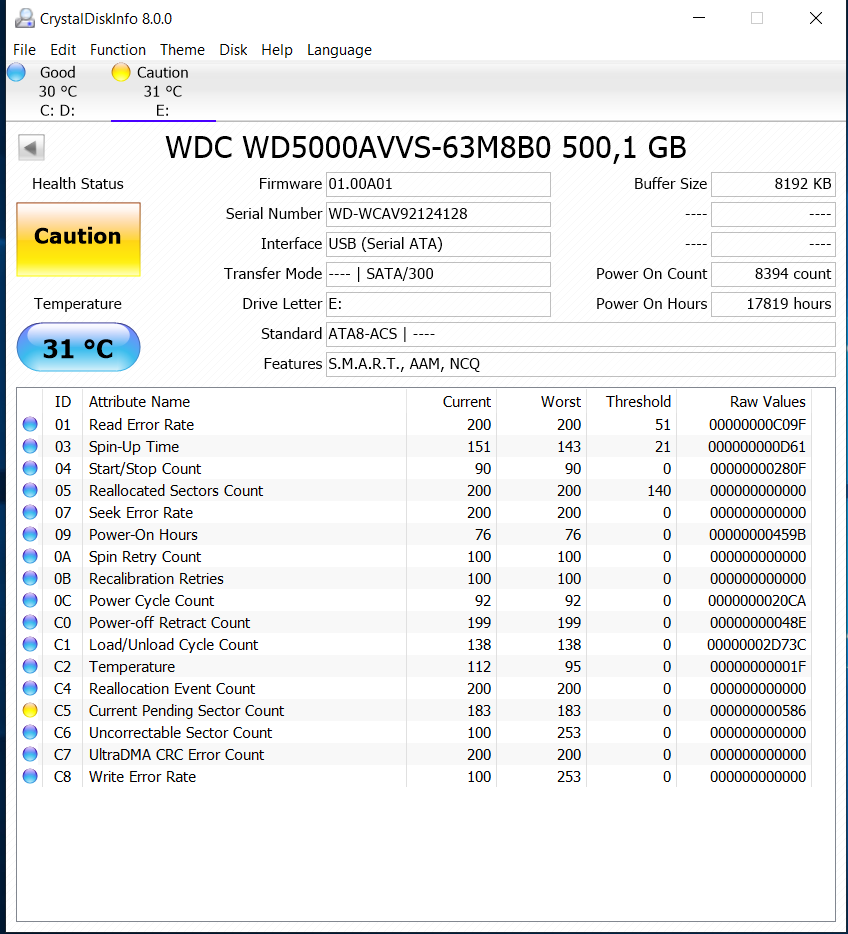This screenshot has width=848, height=934.
Task: Click the Power On Hours field 17819 hours
Action: coord(774,304)
